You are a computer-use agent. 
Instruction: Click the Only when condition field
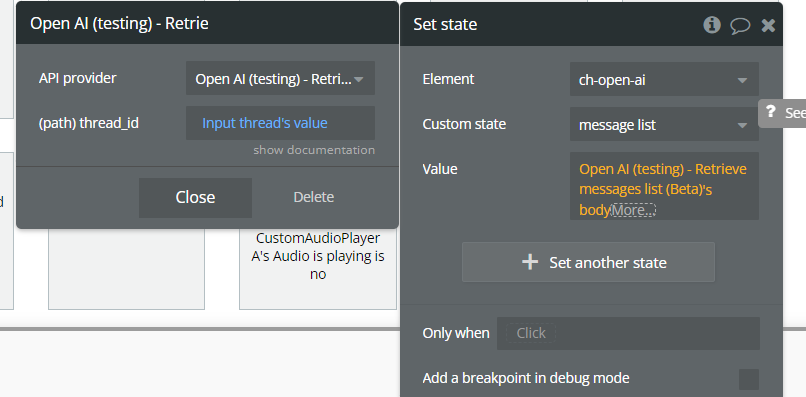point(628,333)
